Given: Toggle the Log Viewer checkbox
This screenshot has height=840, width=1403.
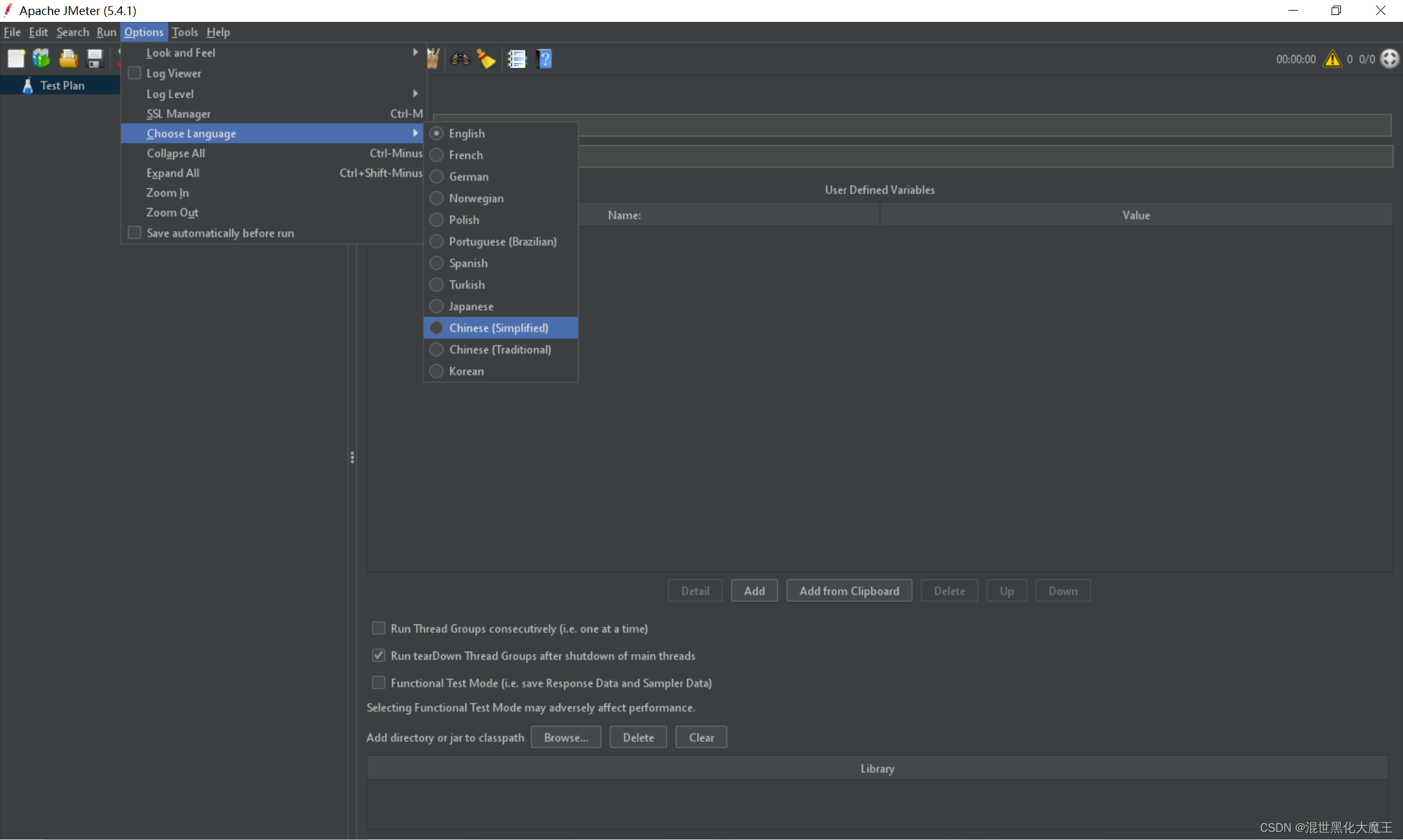Looking at the screenshot, I should point(134,73).
